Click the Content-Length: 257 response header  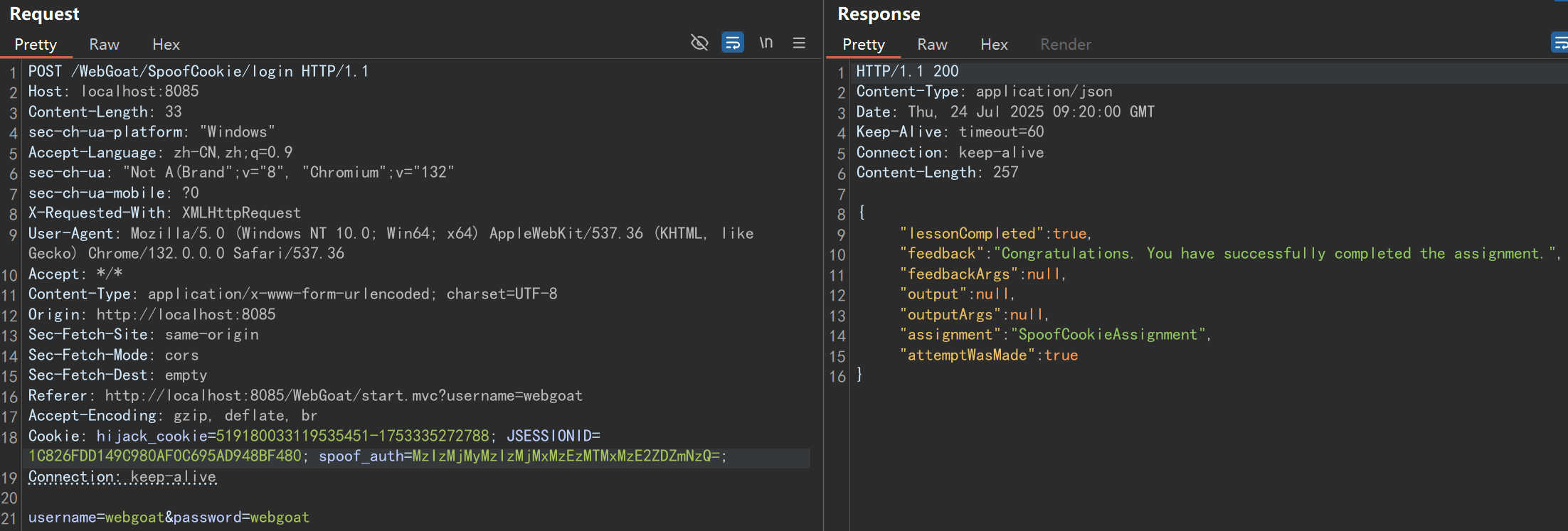[x=938, y=172]
